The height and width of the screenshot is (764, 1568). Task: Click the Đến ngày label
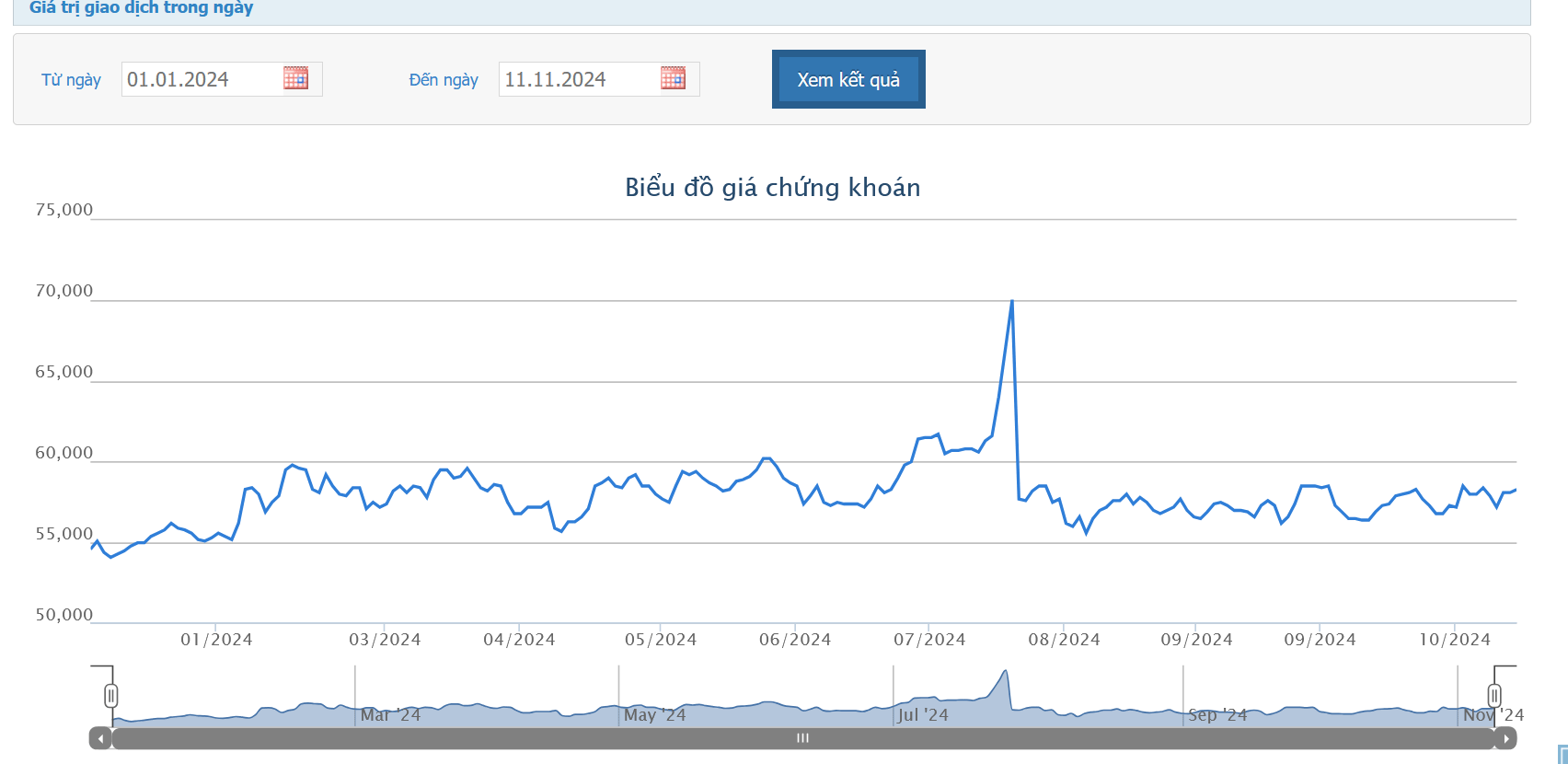444,80
